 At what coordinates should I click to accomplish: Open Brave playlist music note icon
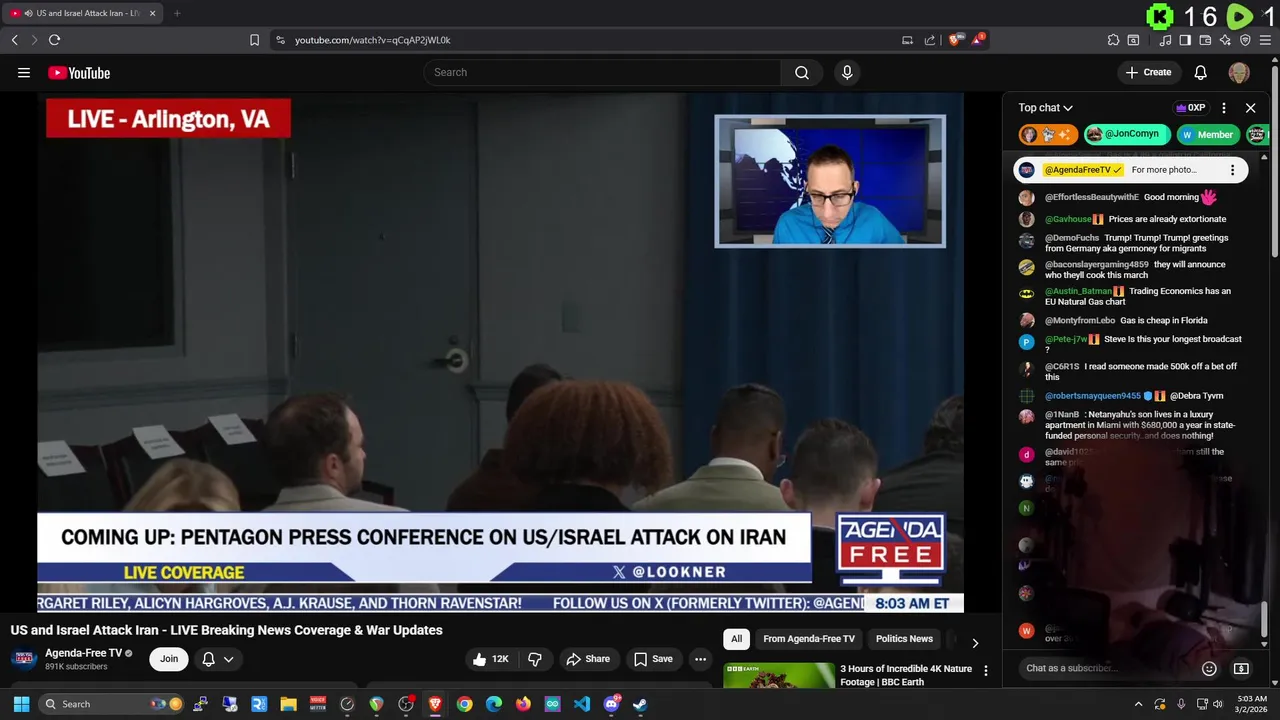tap(1165, 40)
